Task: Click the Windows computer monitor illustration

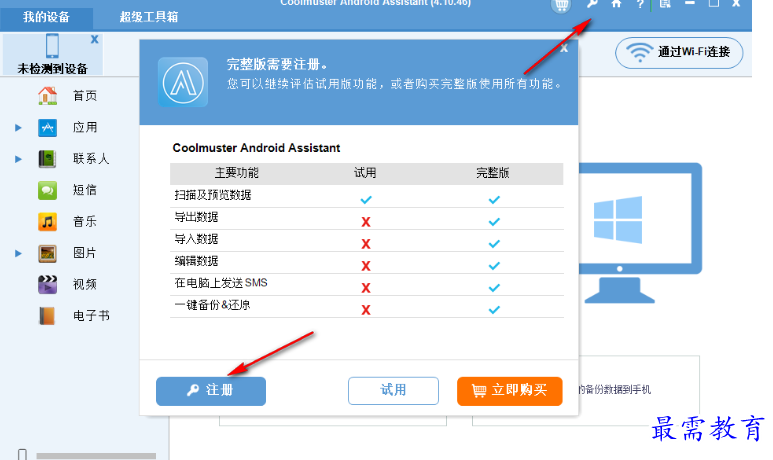Action: 640,233
